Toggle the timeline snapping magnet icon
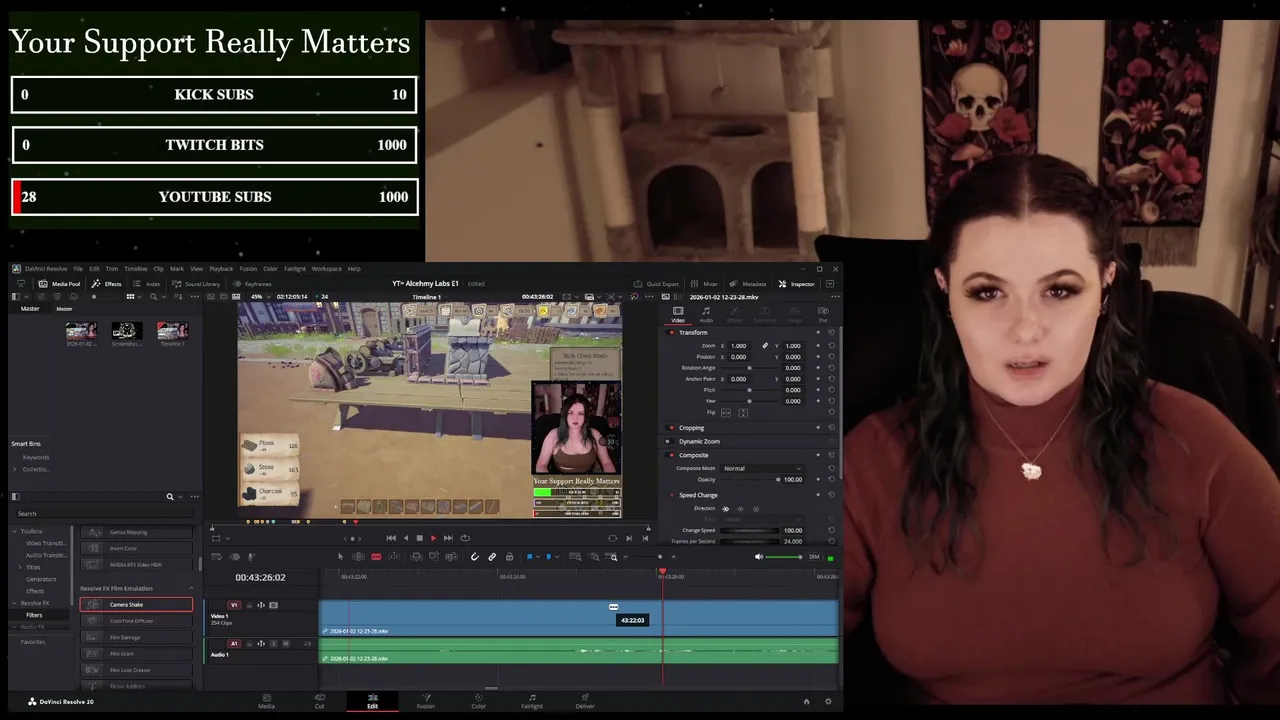 coord(475,557)
